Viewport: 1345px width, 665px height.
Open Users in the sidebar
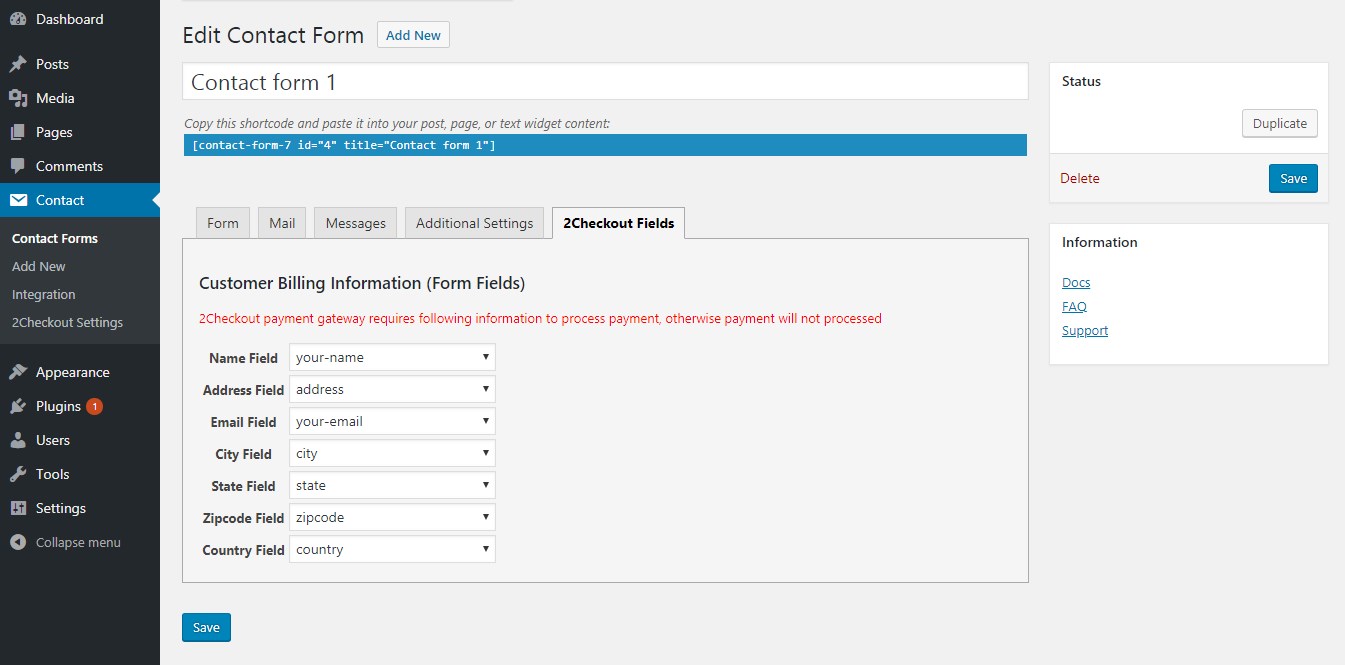53,440
